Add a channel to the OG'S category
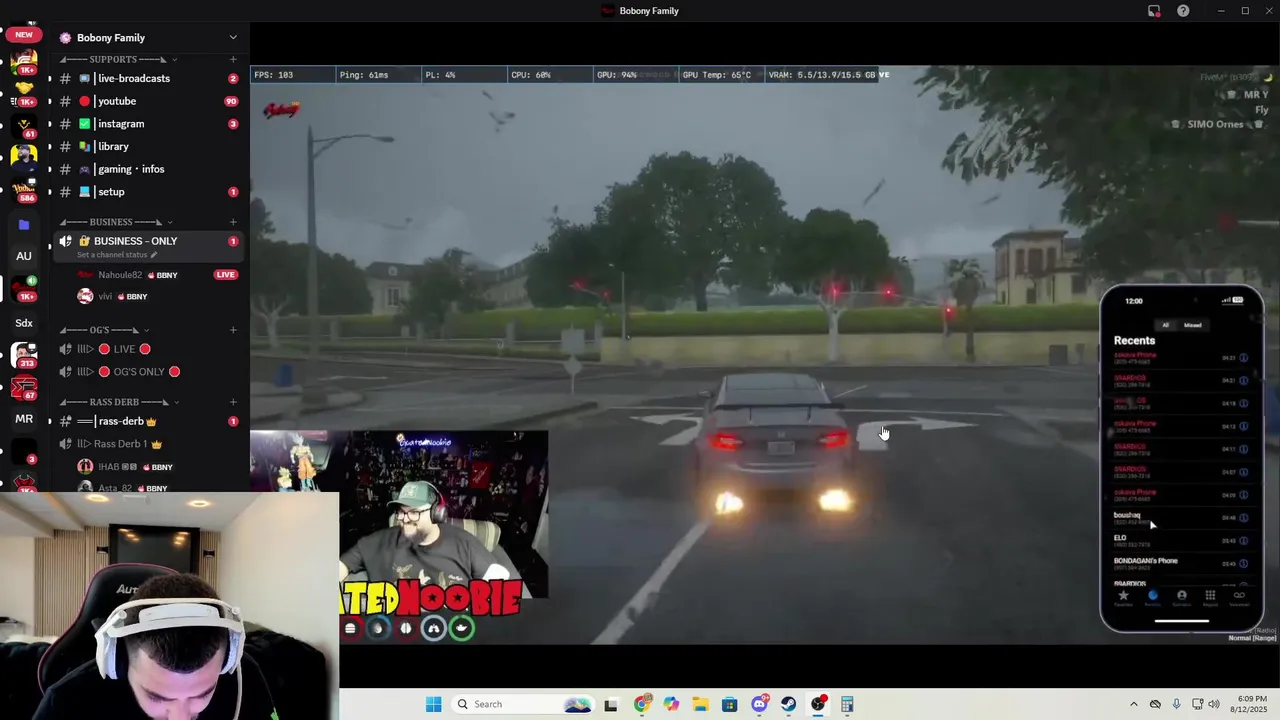 pos(233,330)
